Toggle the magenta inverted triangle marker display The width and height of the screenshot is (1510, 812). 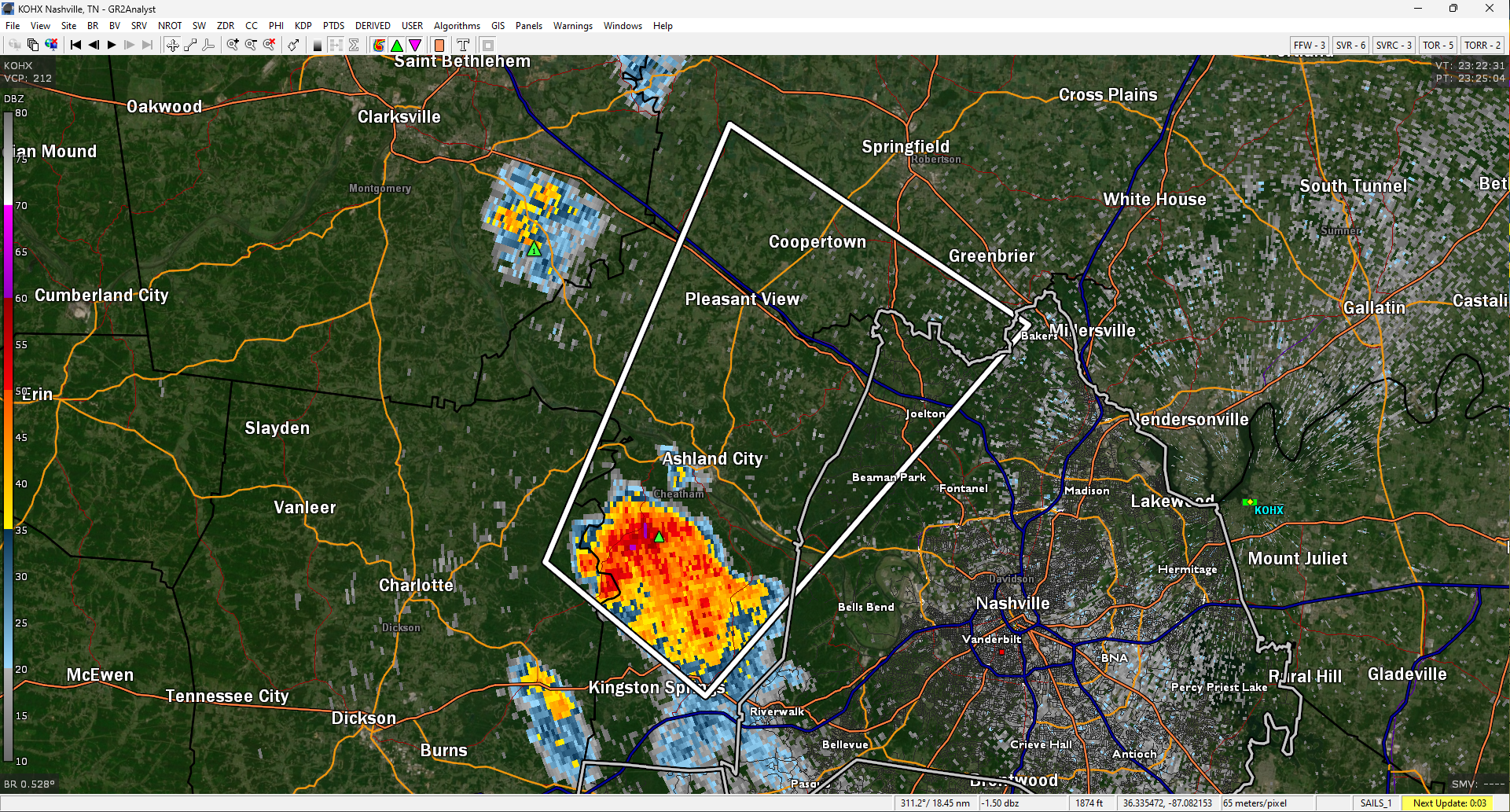click(415, 45)
